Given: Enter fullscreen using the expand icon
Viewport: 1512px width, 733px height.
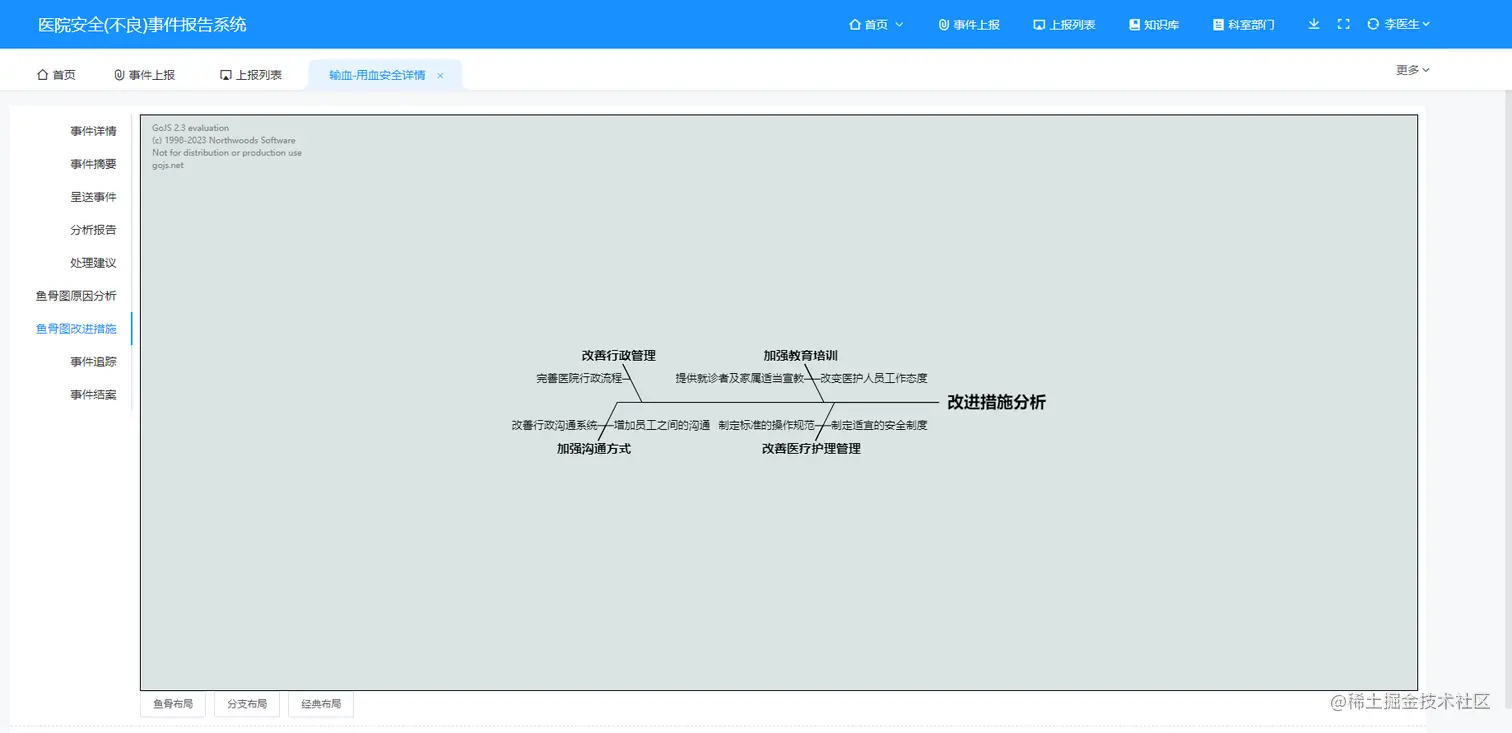Looking at the screenshot, I should [x=1343, y=24].
